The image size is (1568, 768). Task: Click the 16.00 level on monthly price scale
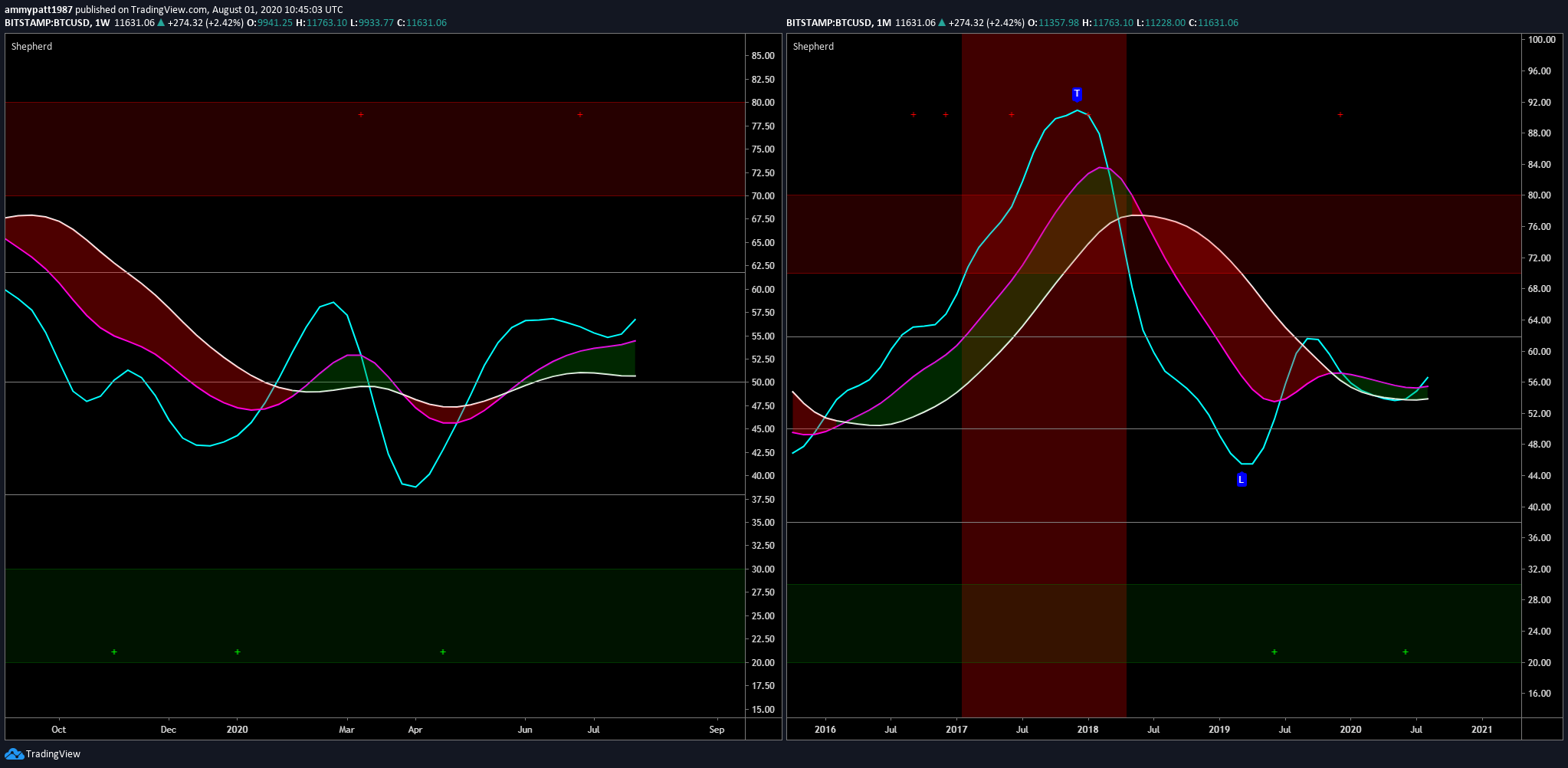pyautogui.click(x=1540, y=694)
